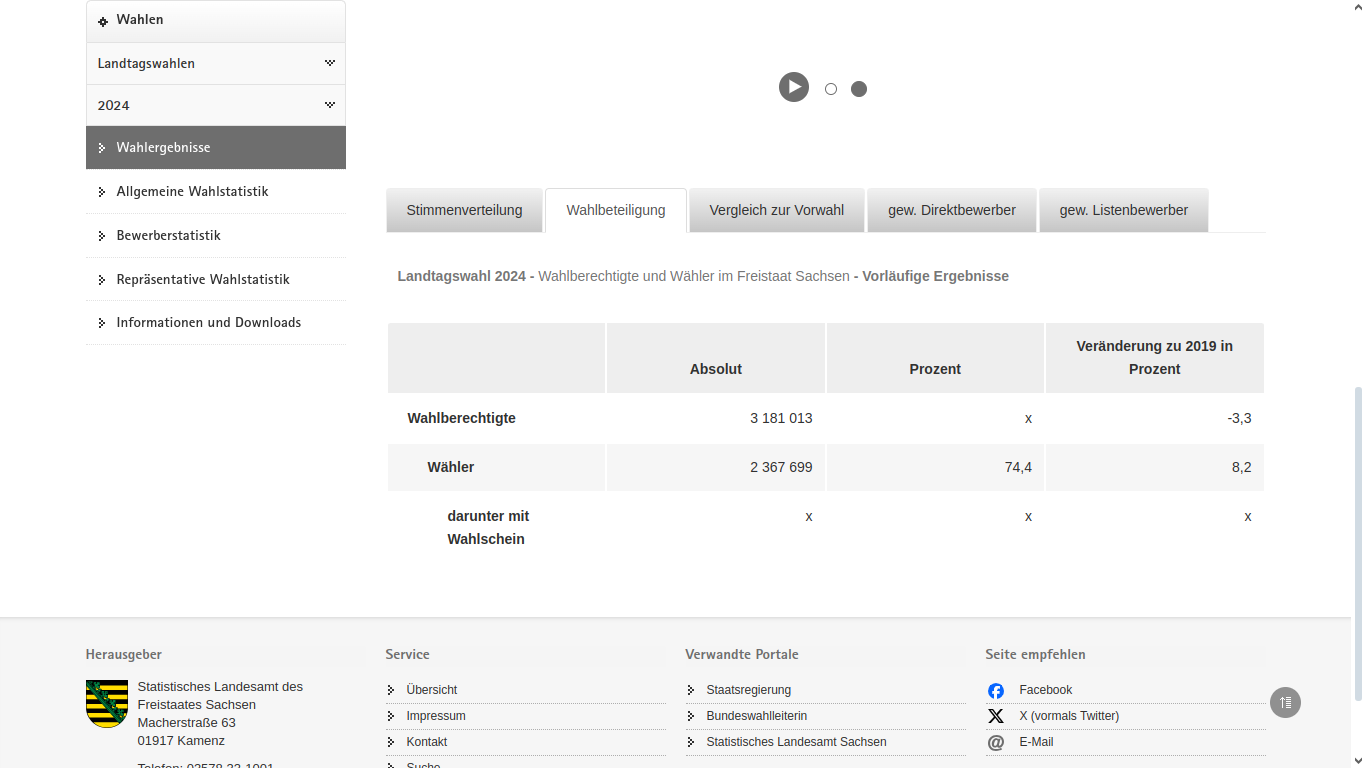The width and height of the screenshot is (1366, 768).
Task: Click the Wahlberechtigte row label
Action: click(462, 418)
